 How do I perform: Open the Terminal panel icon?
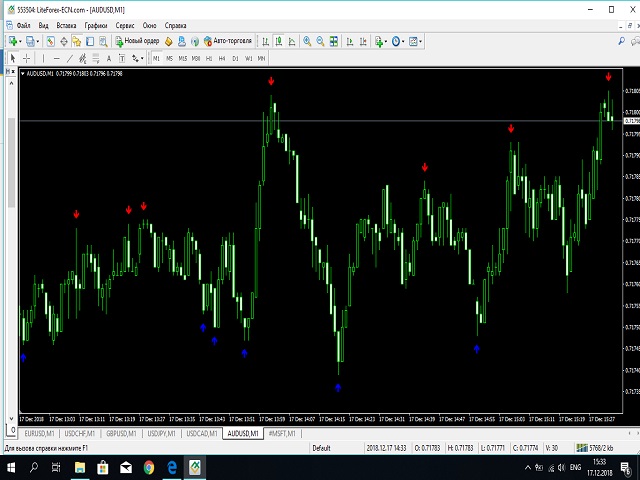(x=90, y=41)
